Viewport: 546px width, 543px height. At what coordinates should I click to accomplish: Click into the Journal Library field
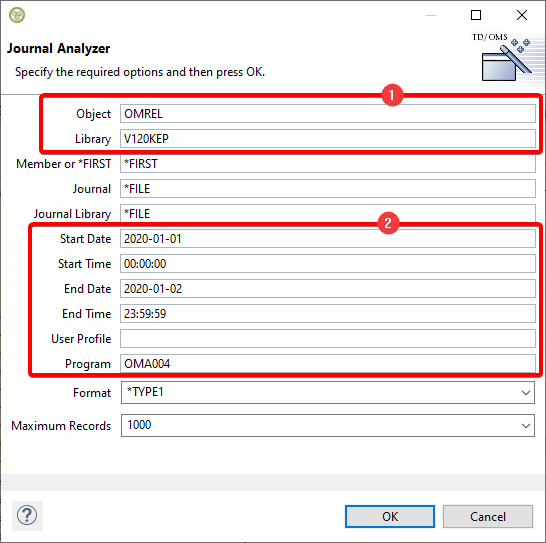pos(328,214)
